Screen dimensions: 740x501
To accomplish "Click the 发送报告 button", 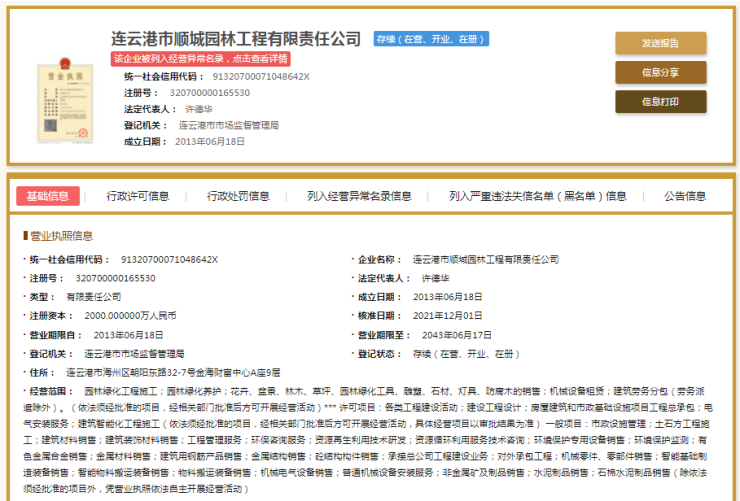I will [660, 43].
